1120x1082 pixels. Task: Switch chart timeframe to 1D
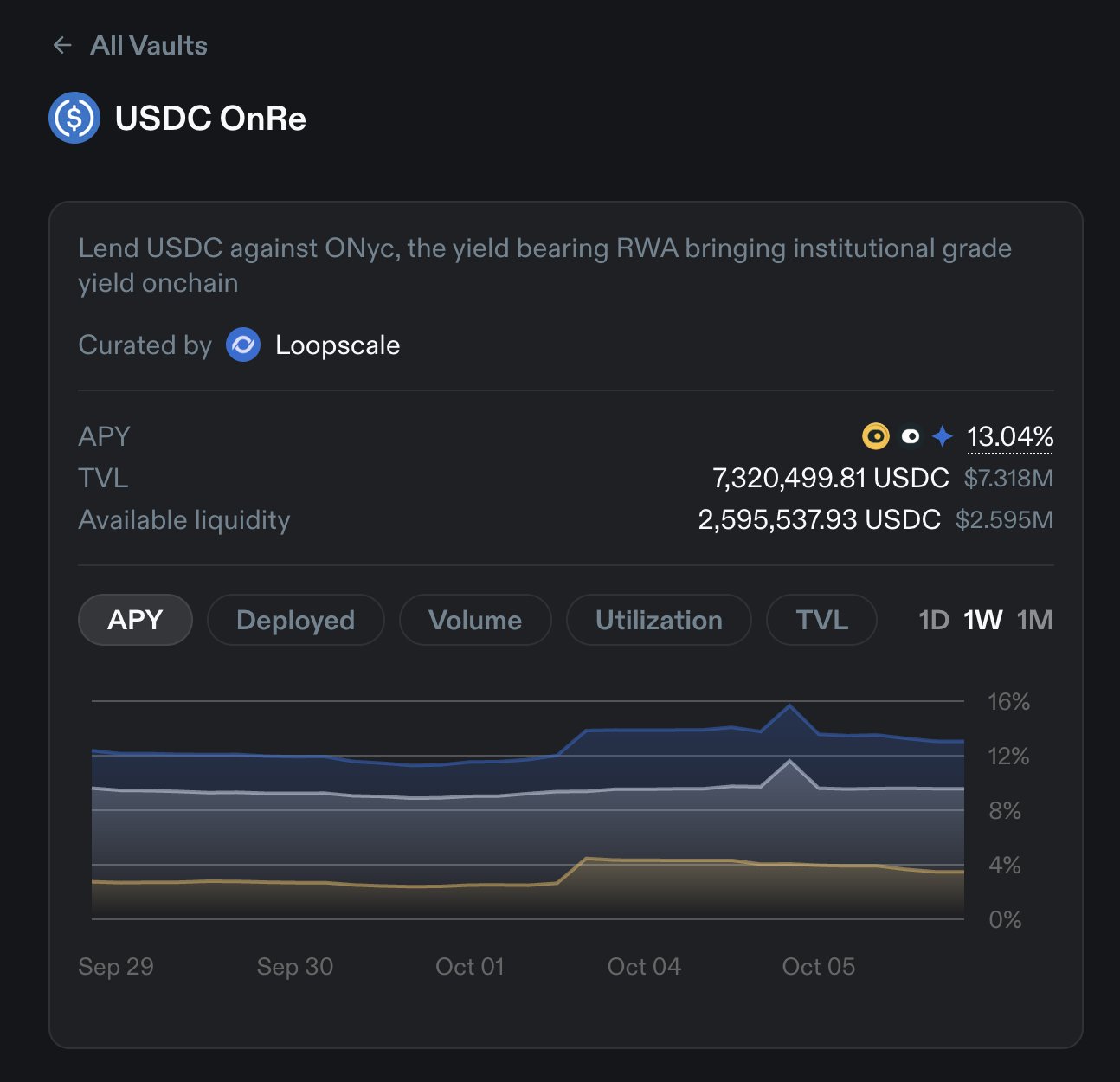pyautogui.click(x=934, y=620)
